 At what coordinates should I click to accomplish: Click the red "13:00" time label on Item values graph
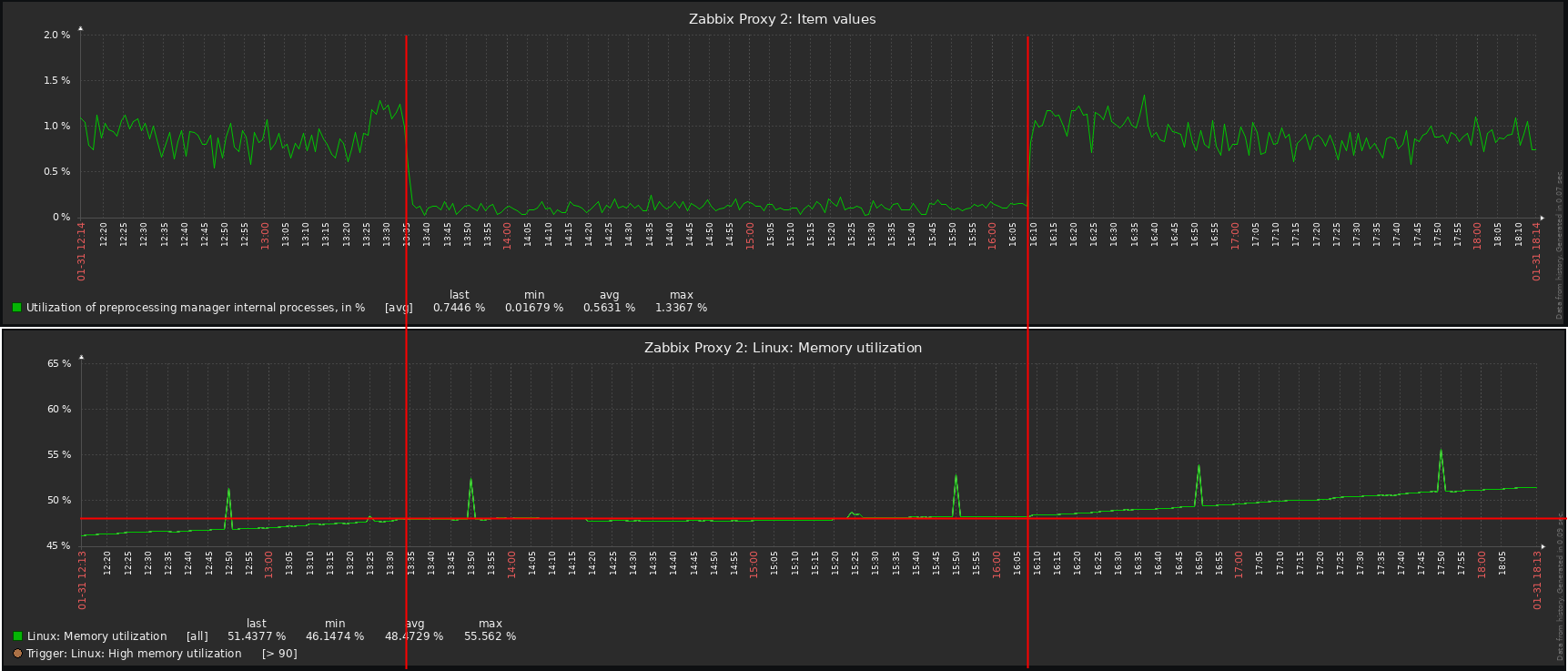coord(265,235)
